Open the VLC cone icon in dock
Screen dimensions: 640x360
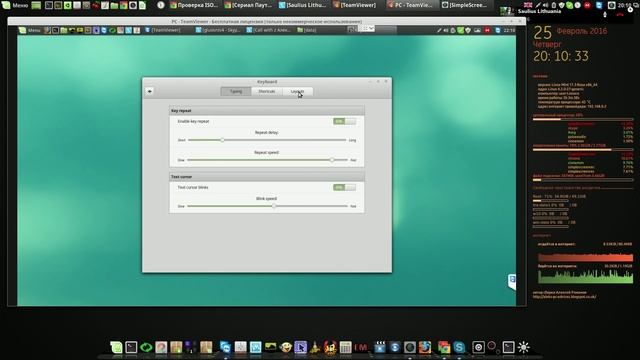315,347
